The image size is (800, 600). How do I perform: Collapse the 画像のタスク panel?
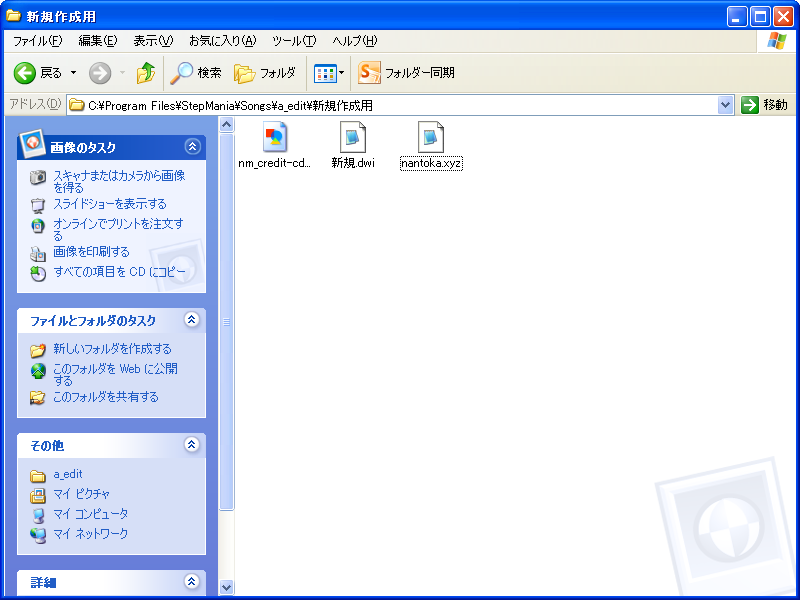[192, 147]
